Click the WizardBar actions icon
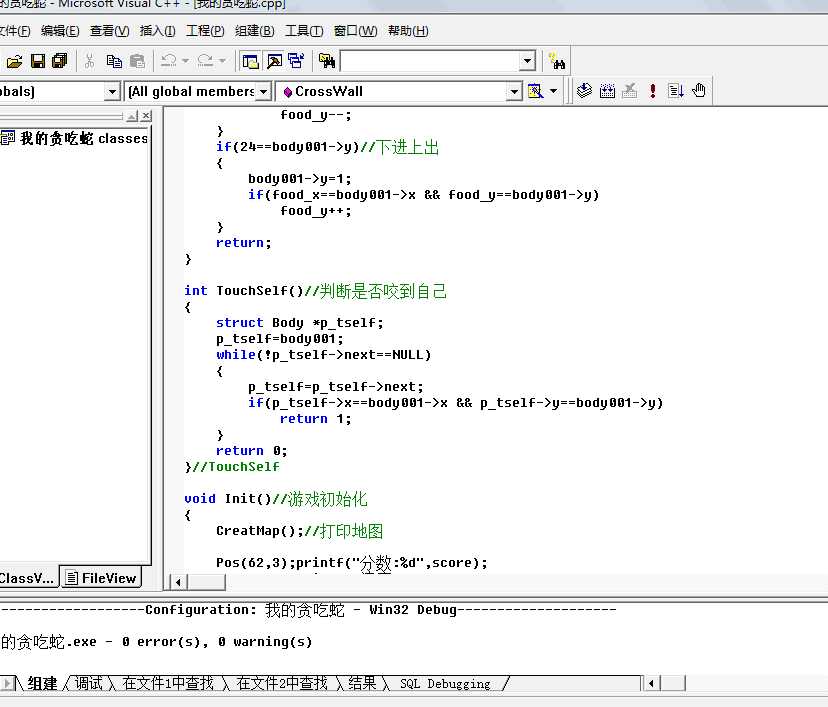828x707 pixels. pyautogui.click(x=535, y=91)
